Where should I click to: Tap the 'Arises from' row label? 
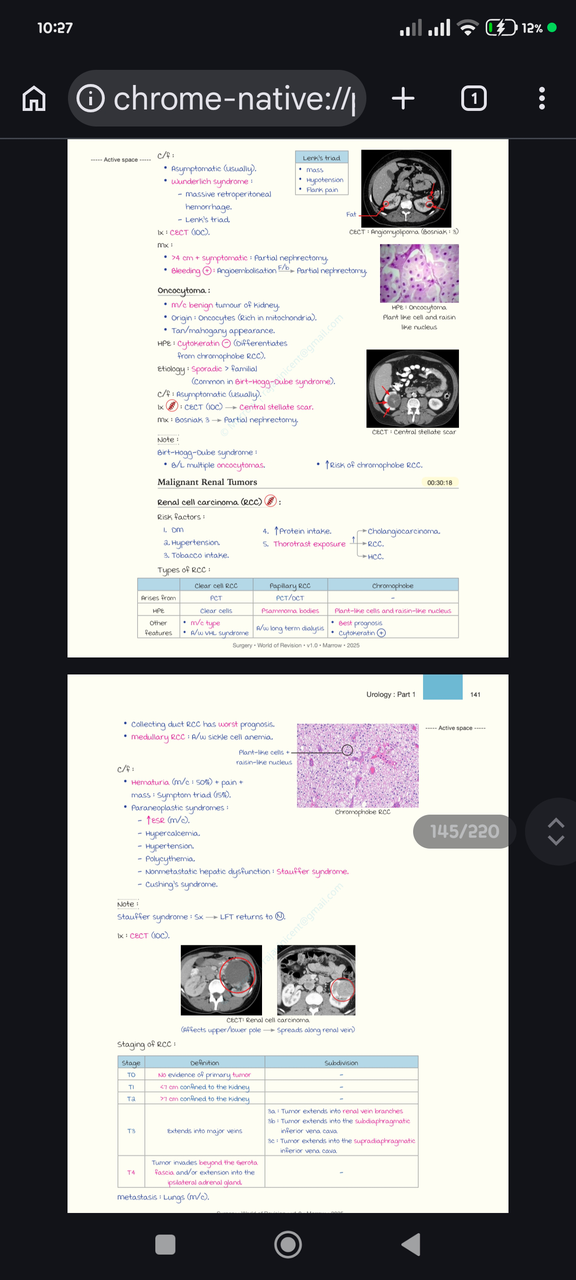158,597
